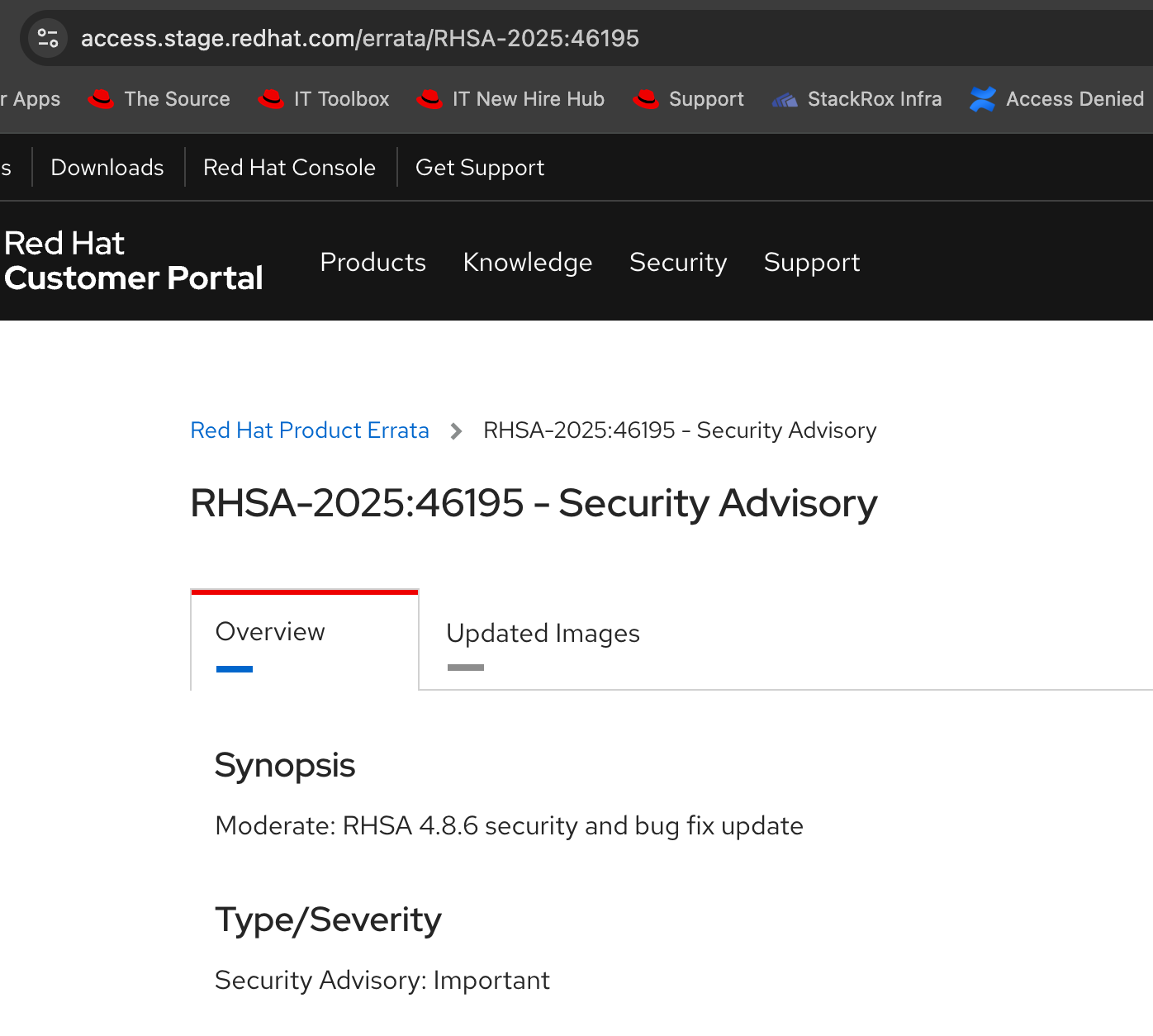Click The Source bookmark red hat icon
The height and width of the screenshot is (1036, 1153).
click(x=101, y=99)
